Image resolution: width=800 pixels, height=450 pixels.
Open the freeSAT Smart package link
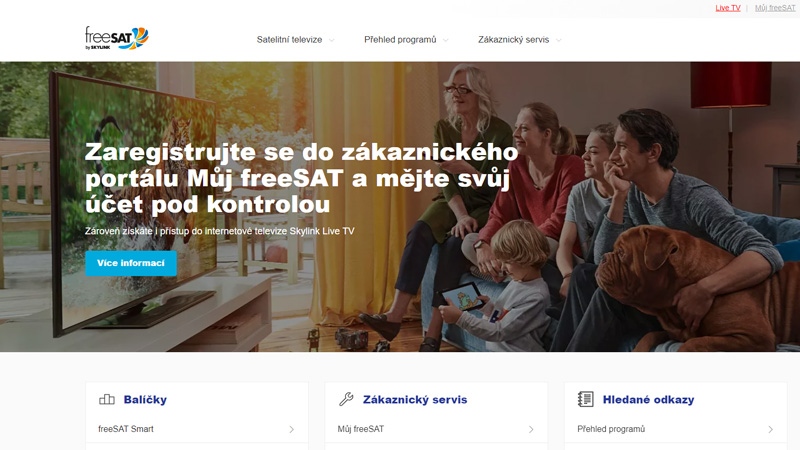[126, 429]
